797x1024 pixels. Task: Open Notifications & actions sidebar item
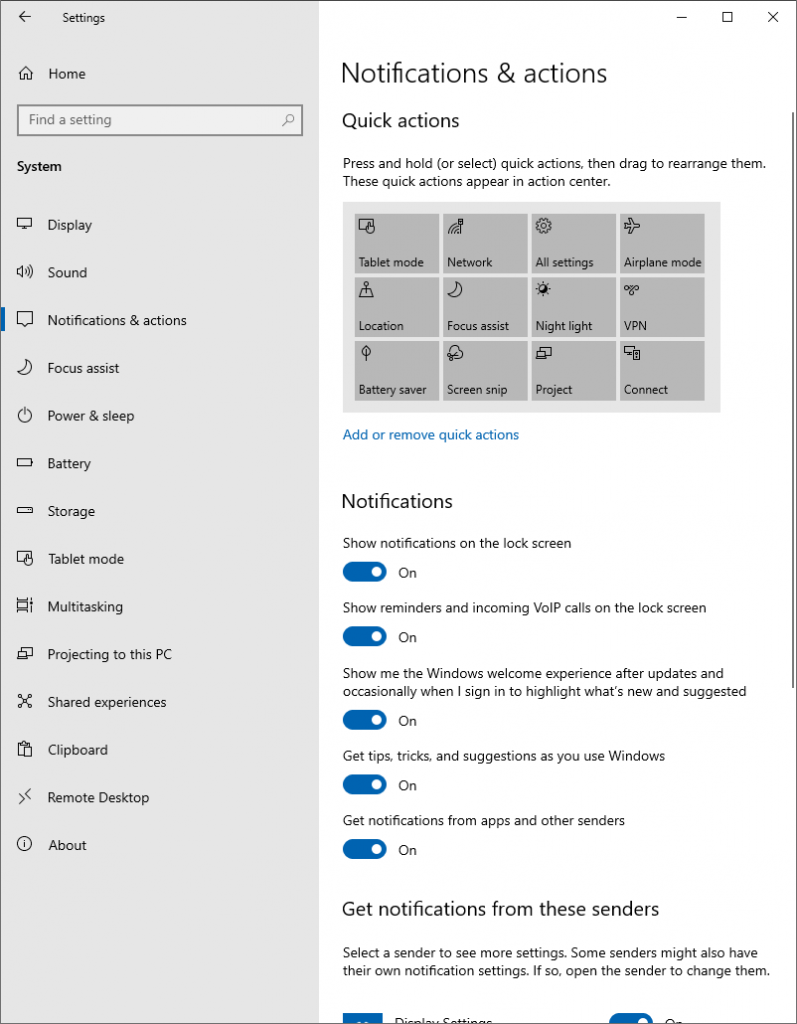[x=159, y=319]
